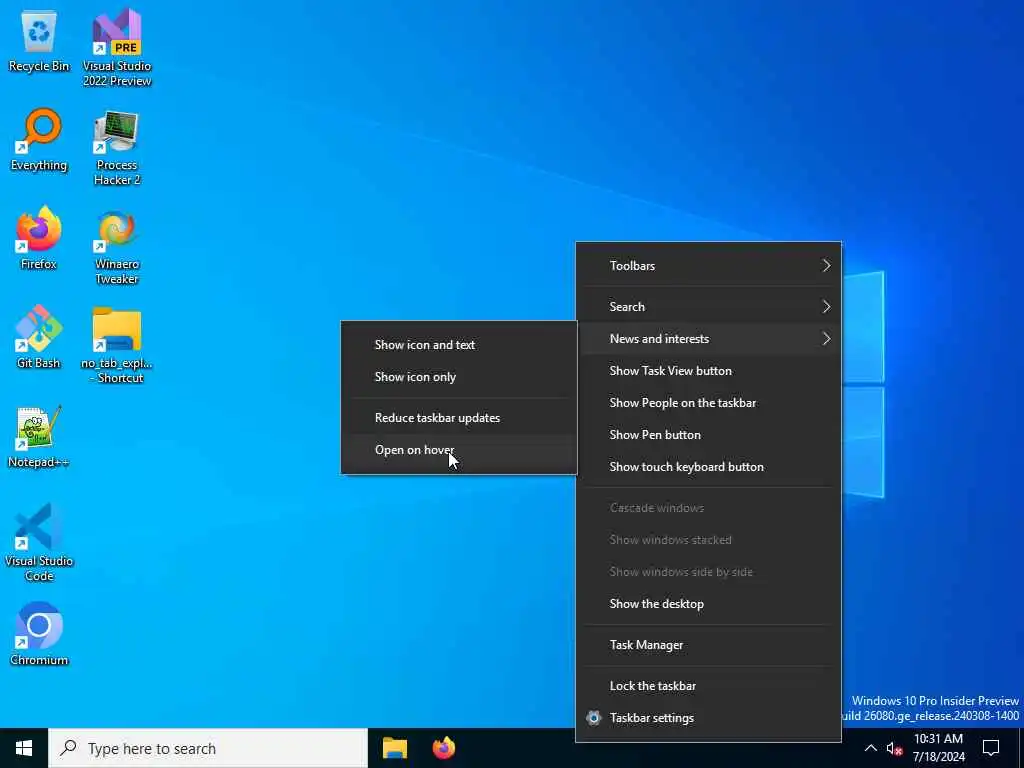Expand the Search submenu arrow
1024x768 pixels.
coord(826,306)
